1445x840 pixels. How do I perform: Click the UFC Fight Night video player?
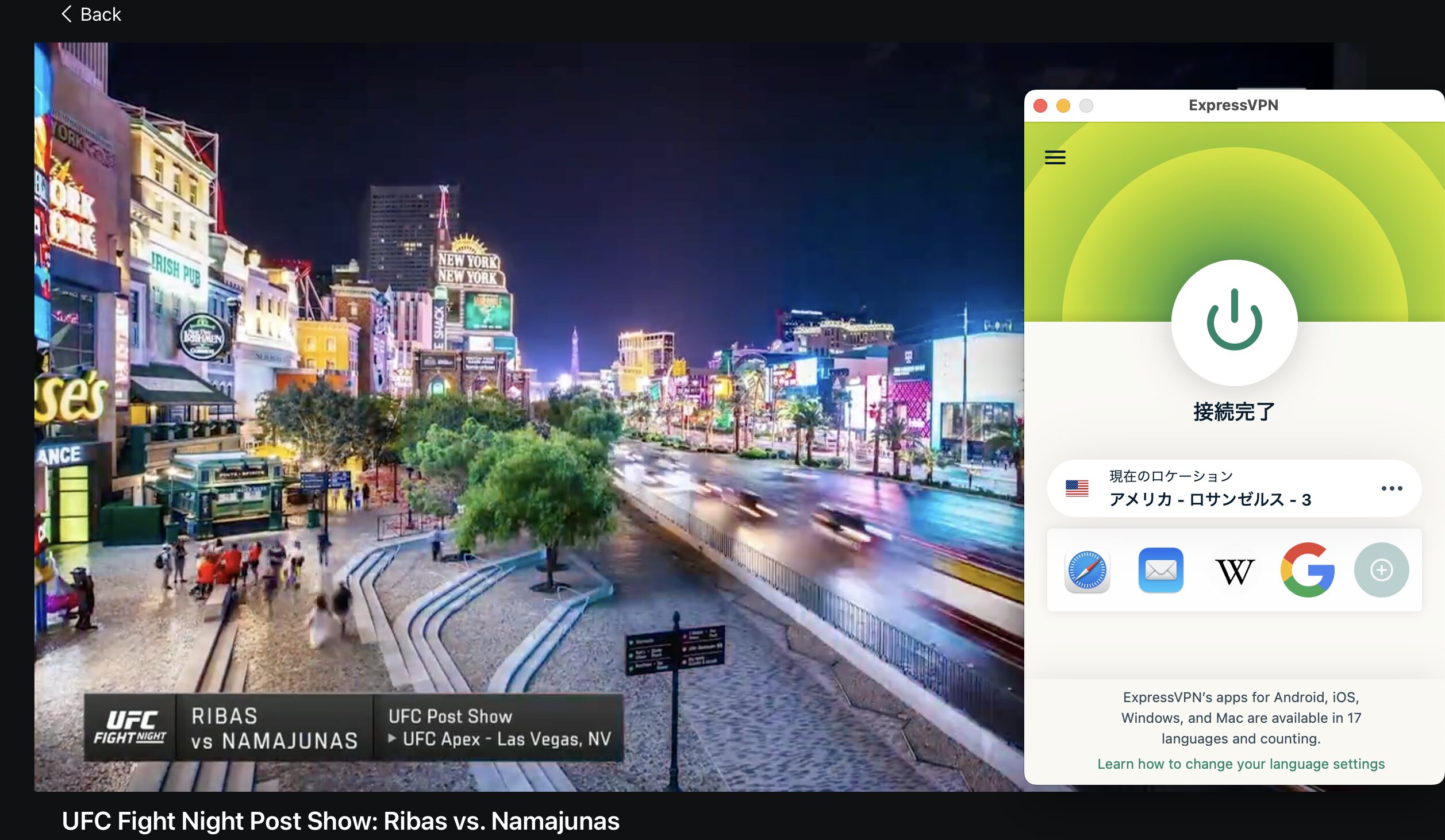point(529,417)
